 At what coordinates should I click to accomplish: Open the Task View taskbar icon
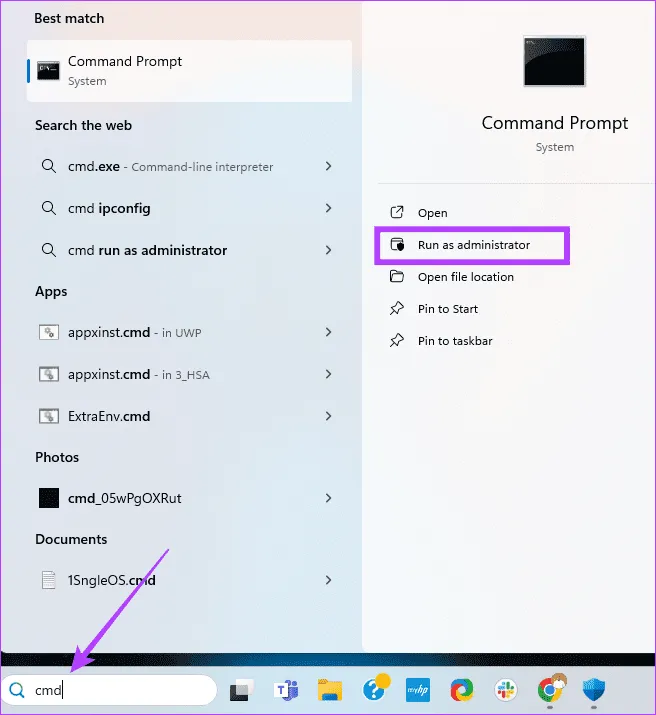(241, 690)
